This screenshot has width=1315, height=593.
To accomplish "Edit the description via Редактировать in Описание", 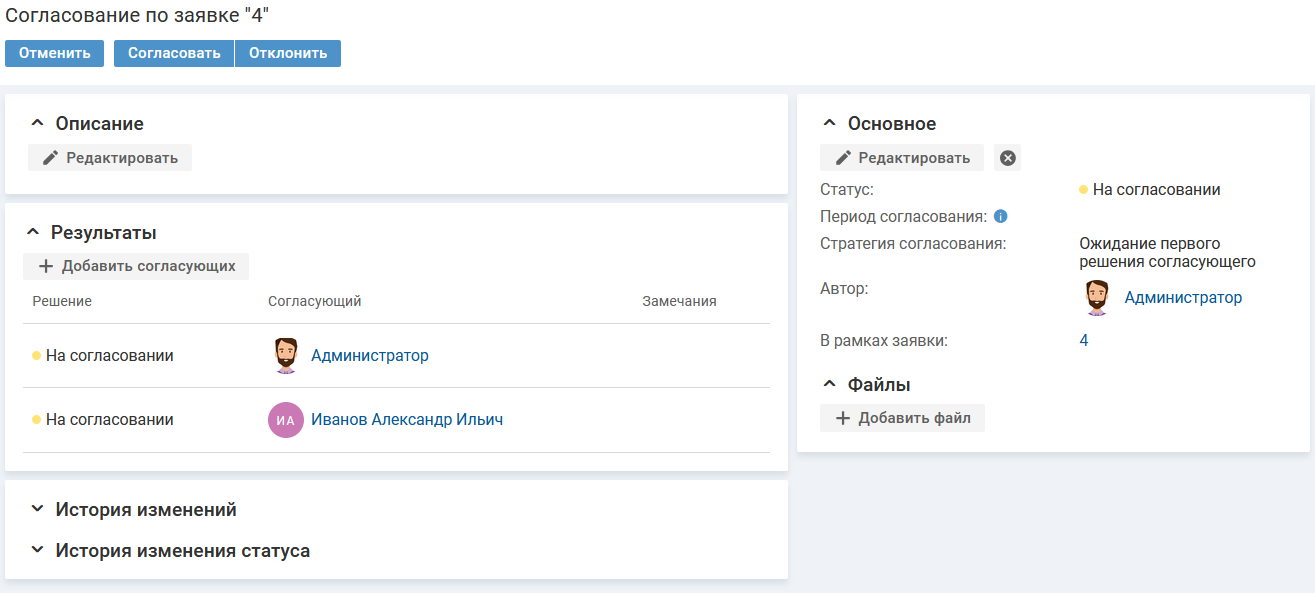I will [110, 158].
